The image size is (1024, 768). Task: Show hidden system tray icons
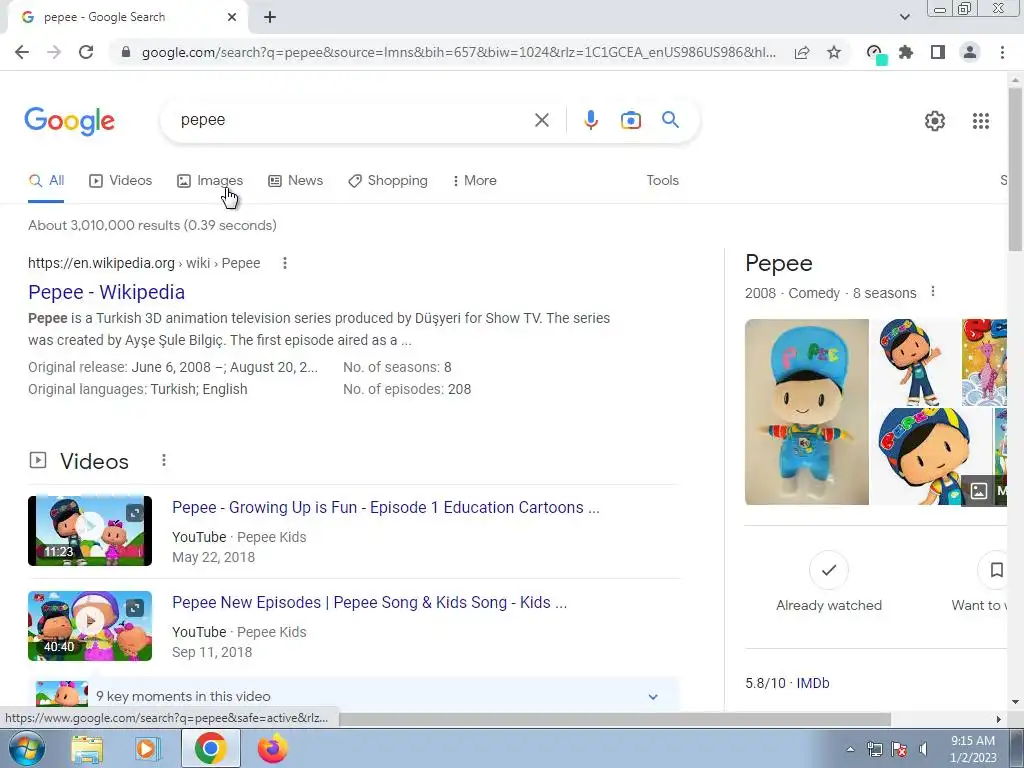pyautogui.click(x=850, y=750)
